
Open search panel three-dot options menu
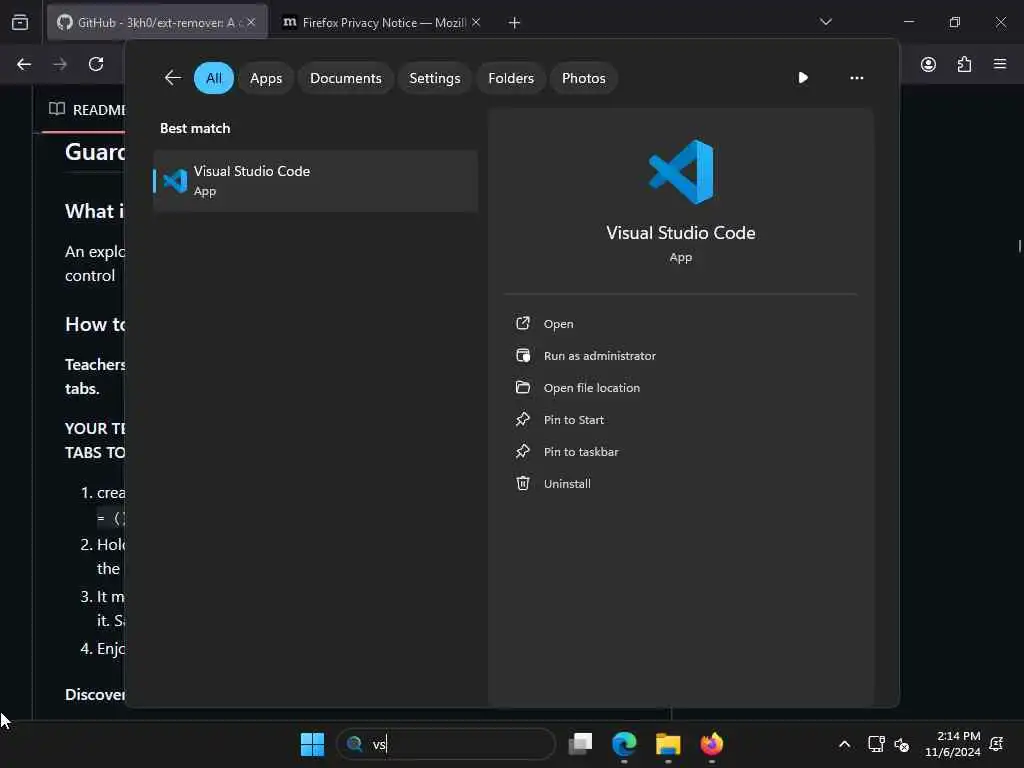856,78
